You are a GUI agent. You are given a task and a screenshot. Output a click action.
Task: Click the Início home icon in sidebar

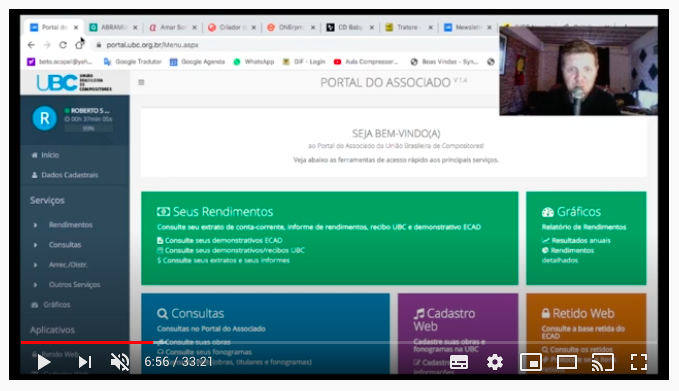pyautogui.click(x=34, y=155)
